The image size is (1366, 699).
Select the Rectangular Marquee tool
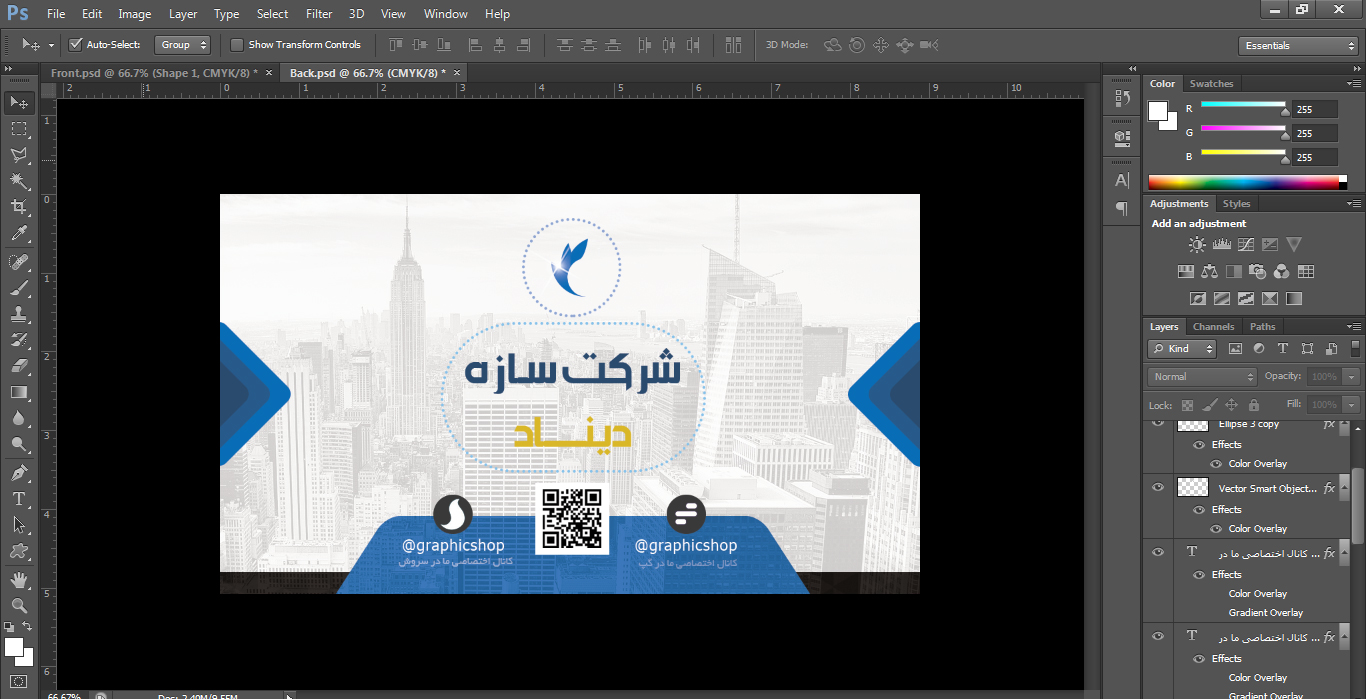pos(18,129)
